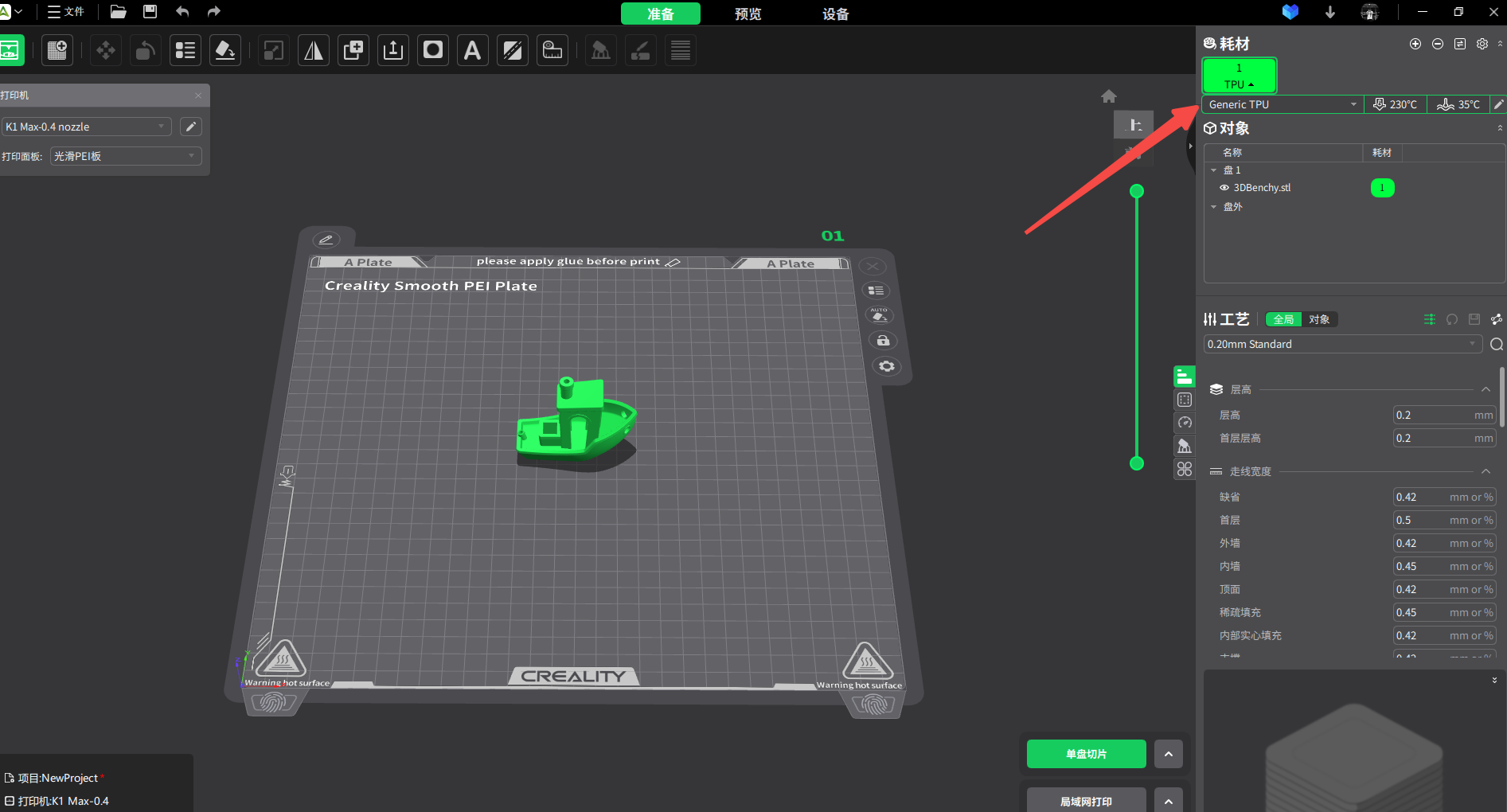Open filament settings gear icon
The image size is (1507, 812).
tap(1482, 44)
